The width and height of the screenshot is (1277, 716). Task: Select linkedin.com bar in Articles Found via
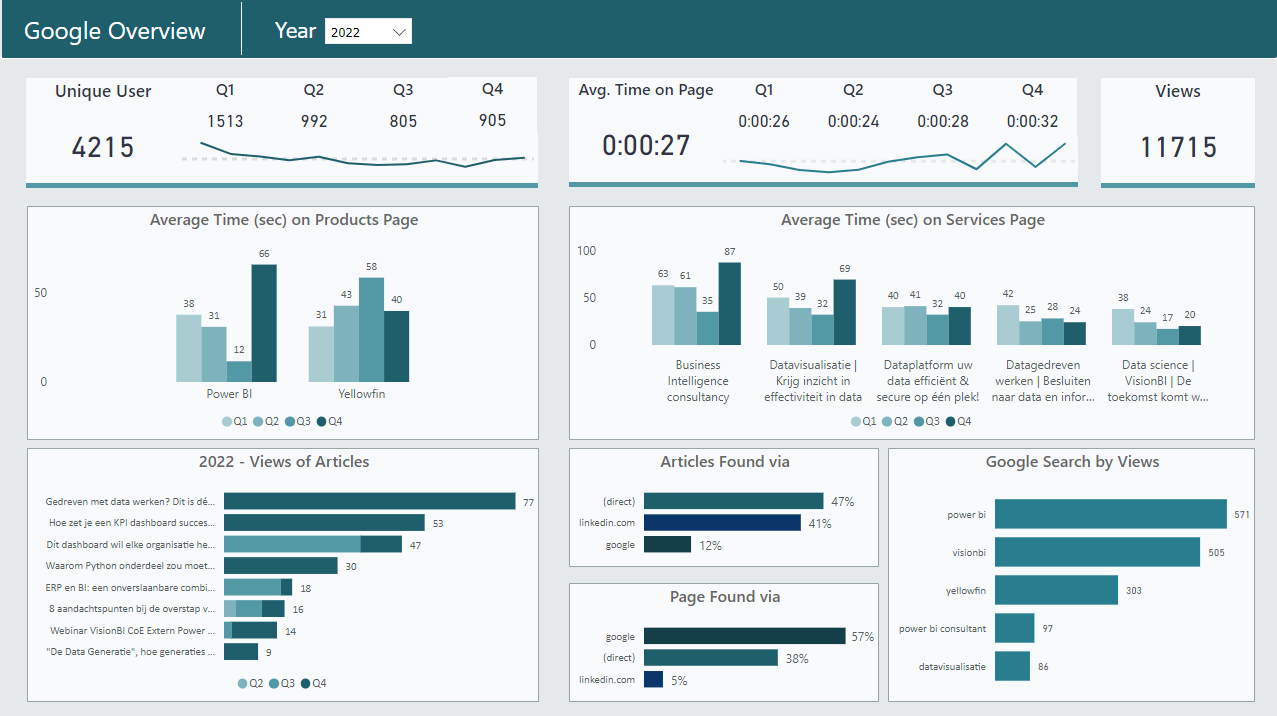point(722,523)
